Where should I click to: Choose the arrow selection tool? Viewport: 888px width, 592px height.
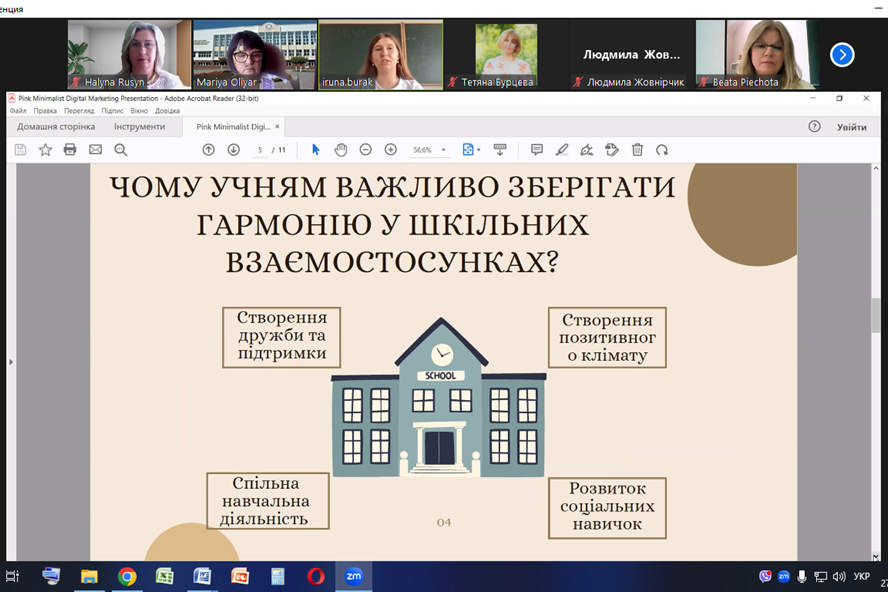(316, 150)
